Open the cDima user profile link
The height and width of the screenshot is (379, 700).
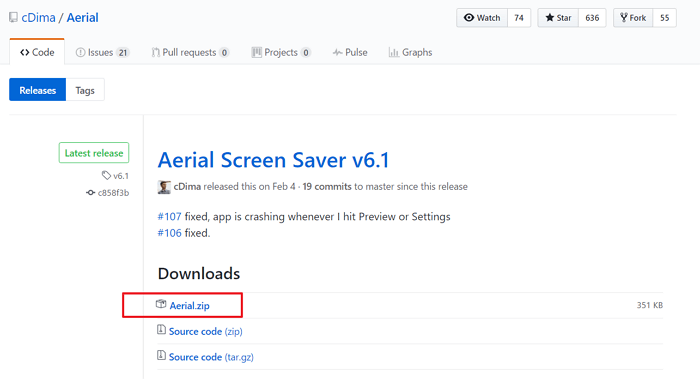tap(38, 18)
